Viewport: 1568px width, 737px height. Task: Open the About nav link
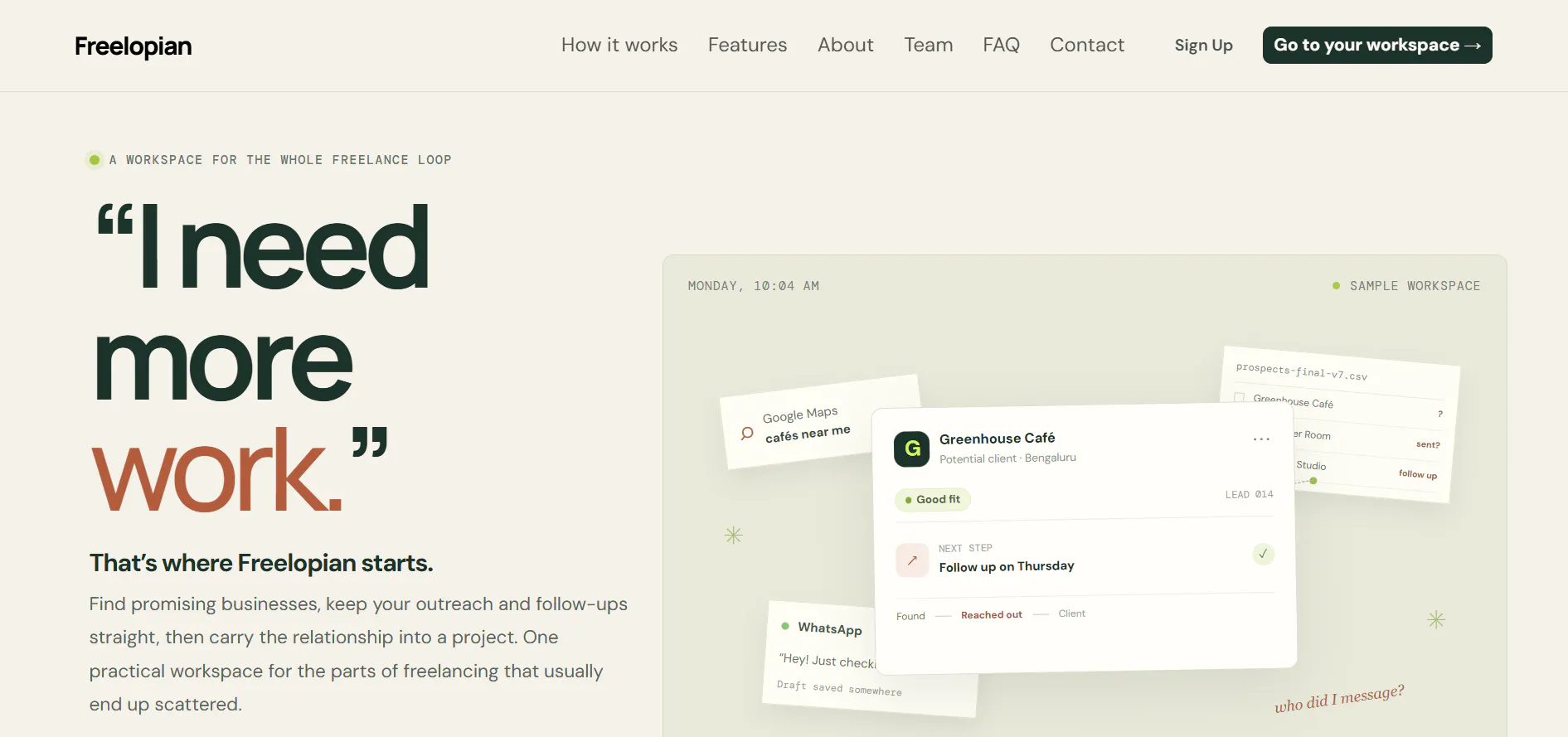tap(845, 45)
